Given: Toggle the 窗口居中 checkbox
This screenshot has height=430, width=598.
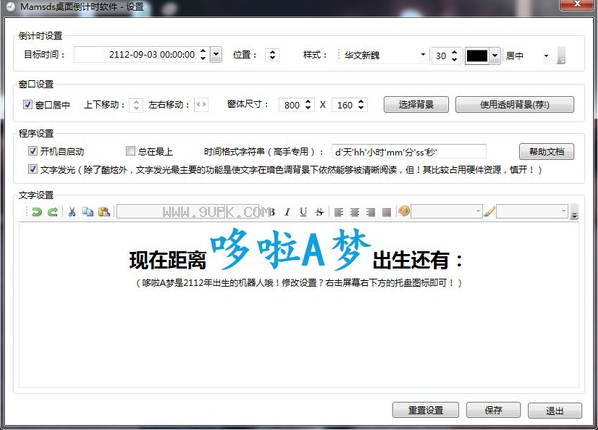Looking at the screenshot, I should [x=27, y=105].
